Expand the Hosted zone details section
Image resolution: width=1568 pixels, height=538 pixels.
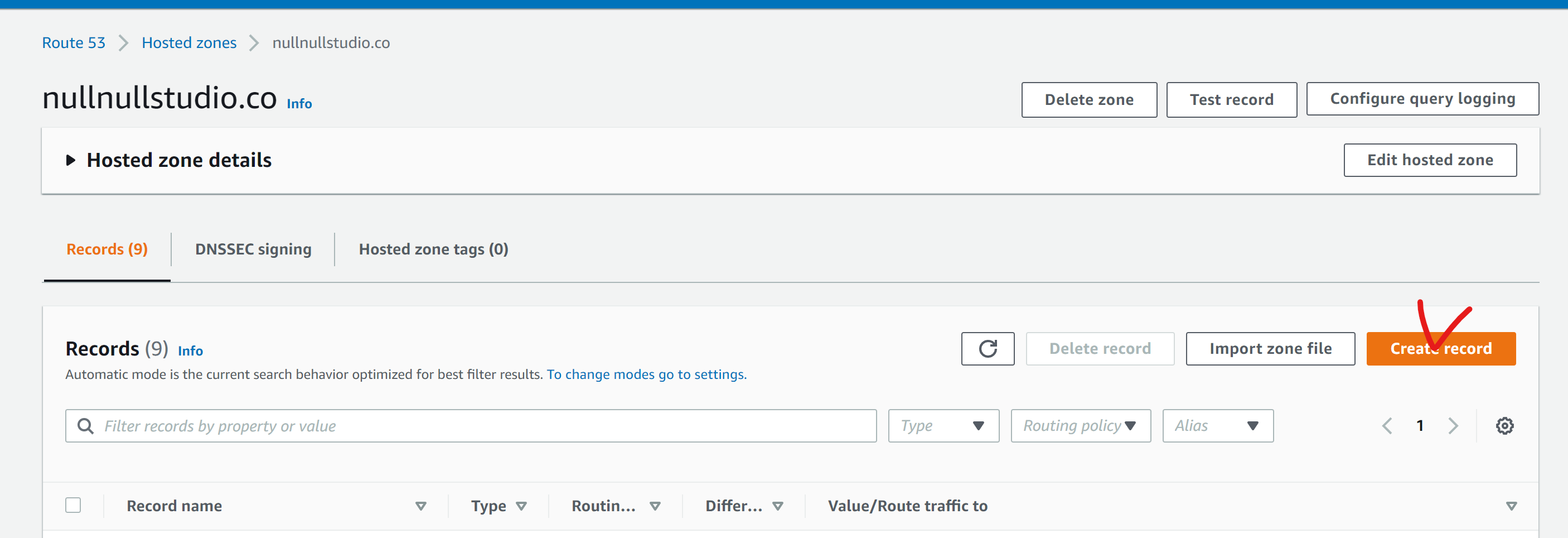pos(71,160)
